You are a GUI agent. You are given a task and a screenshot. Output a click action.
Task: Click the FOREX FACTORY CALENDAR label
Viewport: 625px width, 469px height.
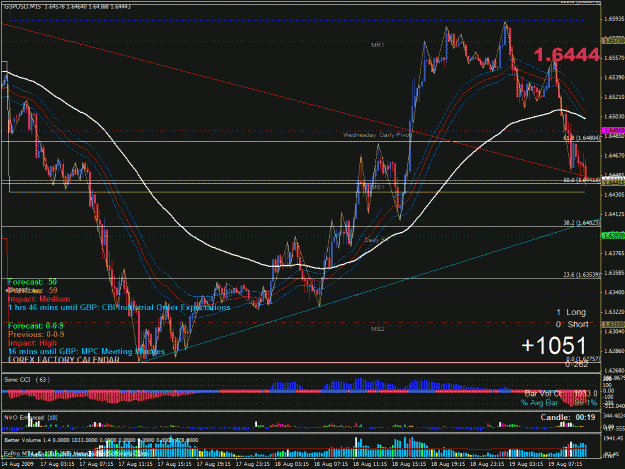[x=64, y=360]
